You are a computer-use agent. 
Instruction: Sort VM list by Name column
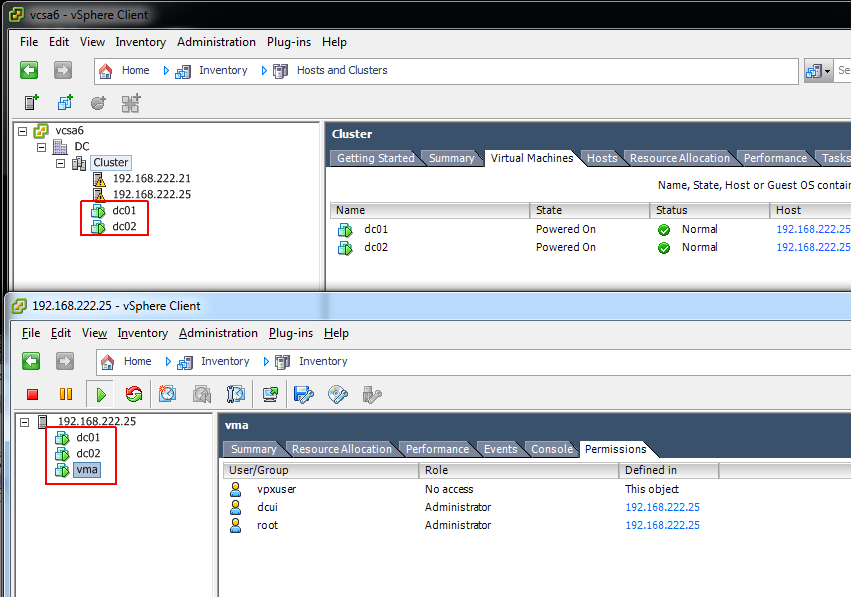click(x=429, y=210)
